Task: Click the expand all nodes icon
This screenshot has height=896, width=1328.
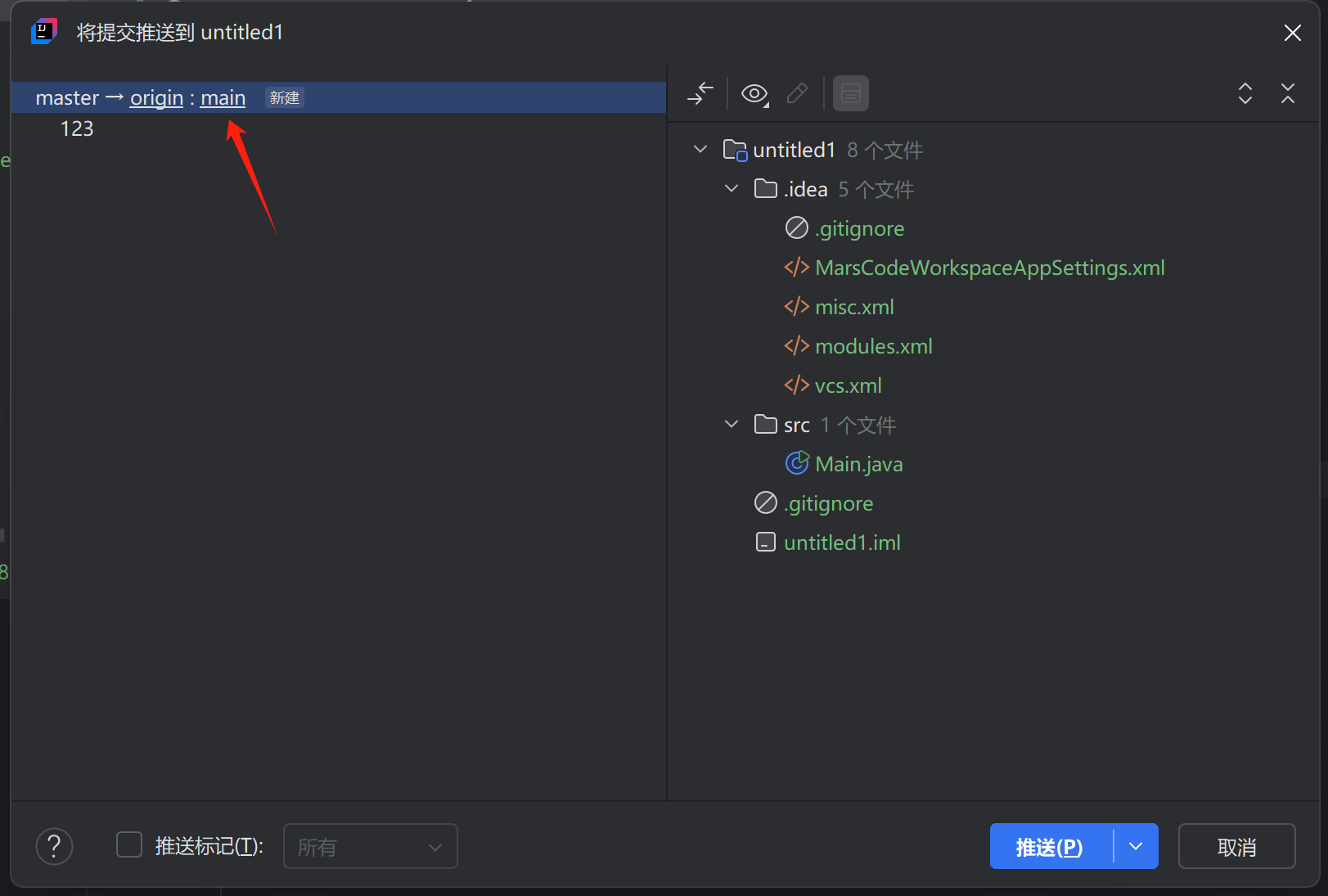Action: (1245, 94)
